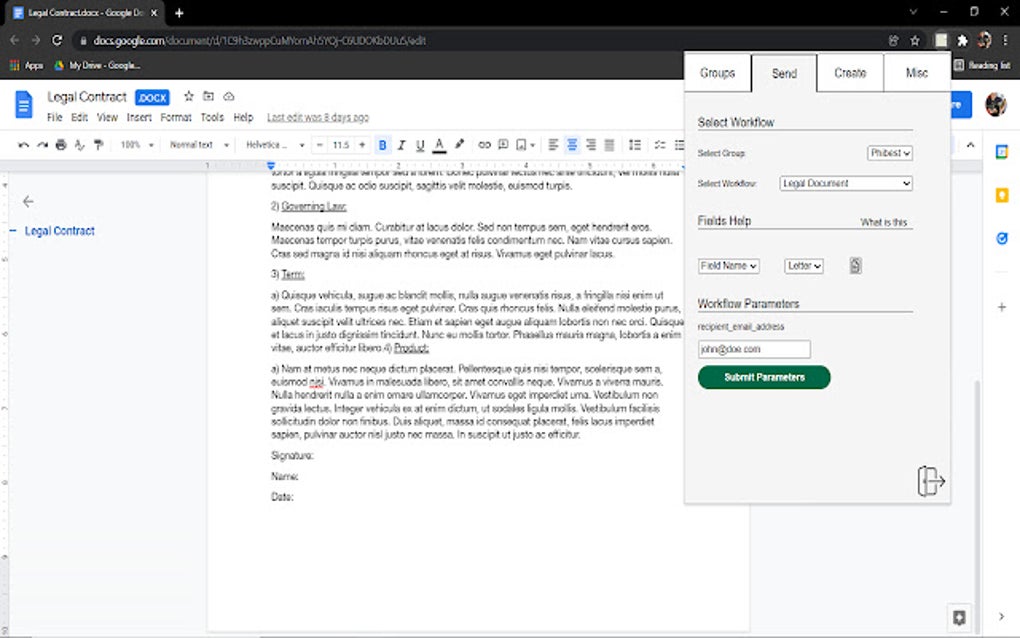Image resolution: width=1020 pixels, height=638 pixels.
Task: Click the Add comment icon
Action: point(503,144)
